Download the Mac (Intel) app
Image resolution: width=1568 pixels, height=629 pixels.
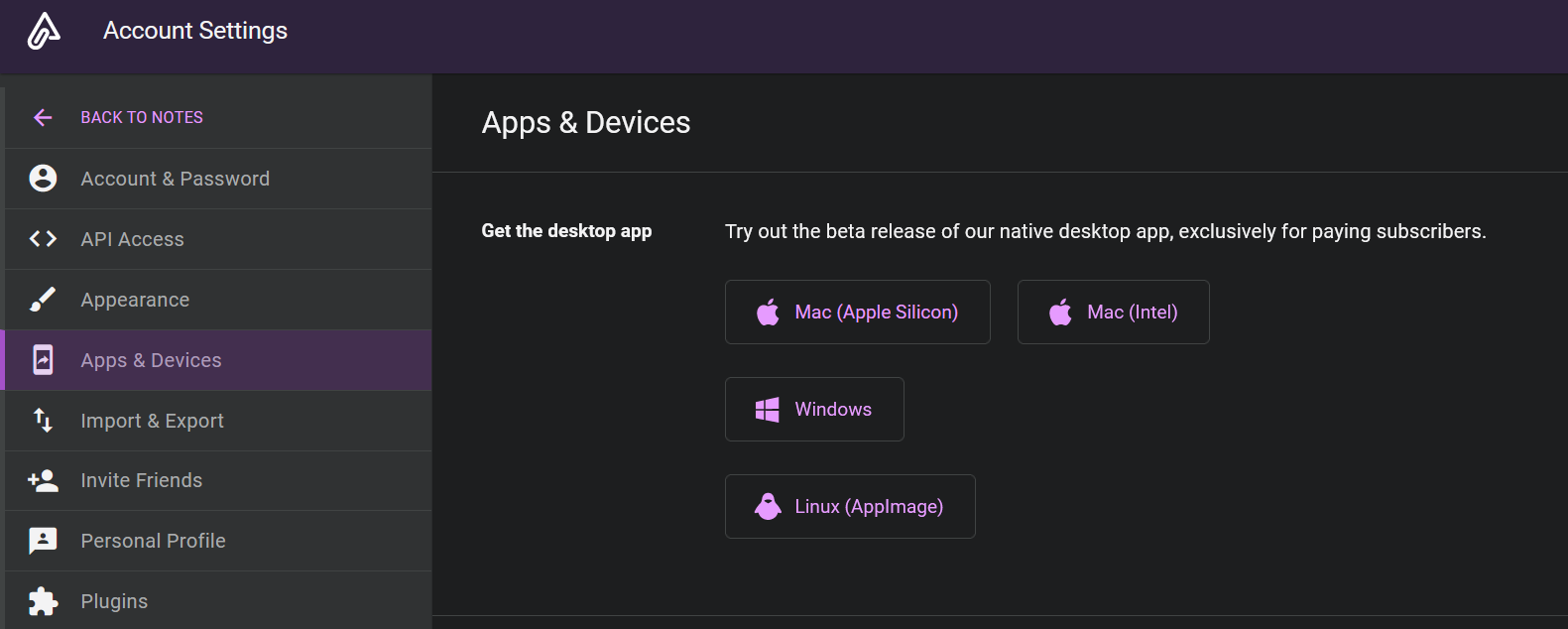click(x=1114, y=313)
